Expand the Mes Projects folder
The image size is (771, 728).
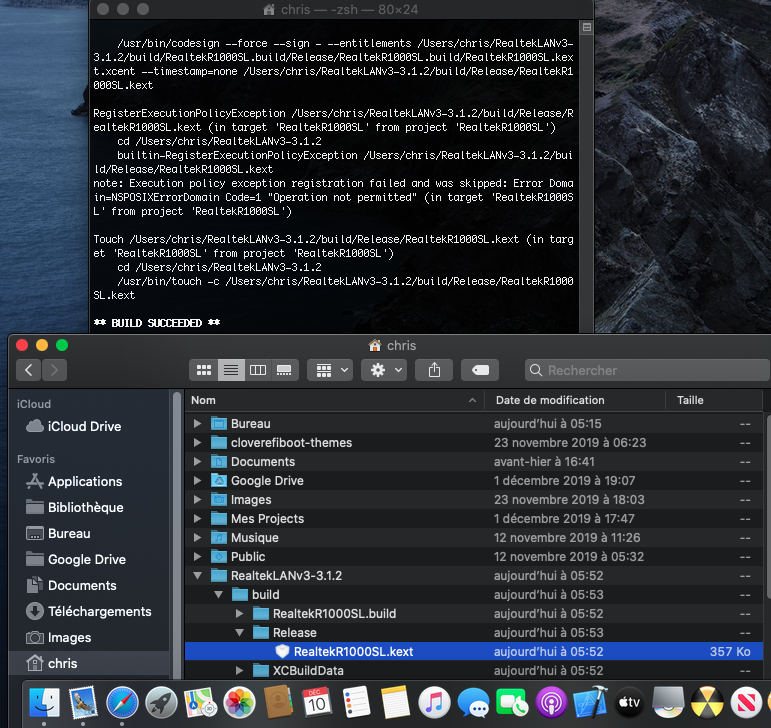tap(197, 519)
